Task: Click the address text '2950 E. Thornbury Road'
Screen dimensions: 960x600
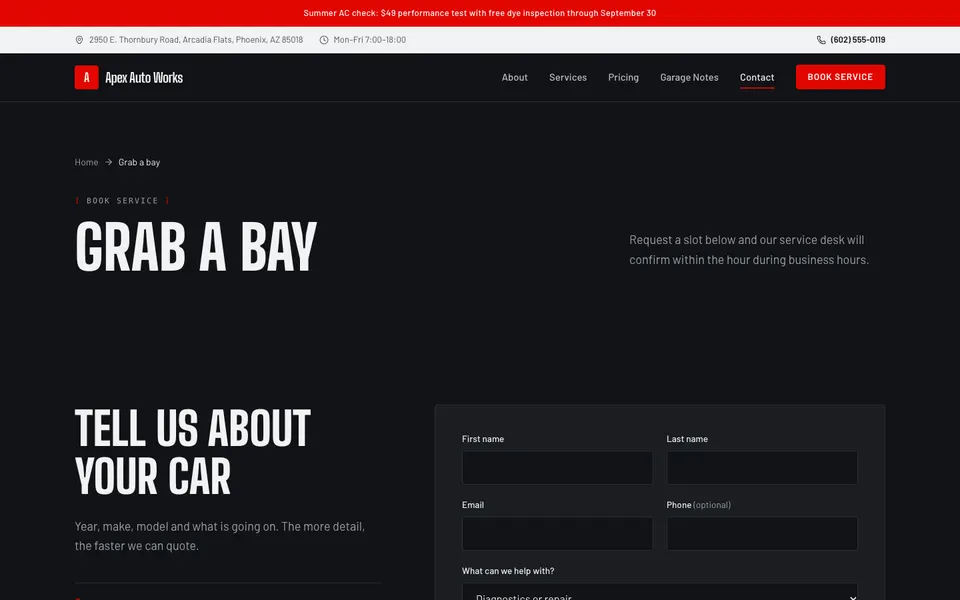Action: click(x=196, y=40)
